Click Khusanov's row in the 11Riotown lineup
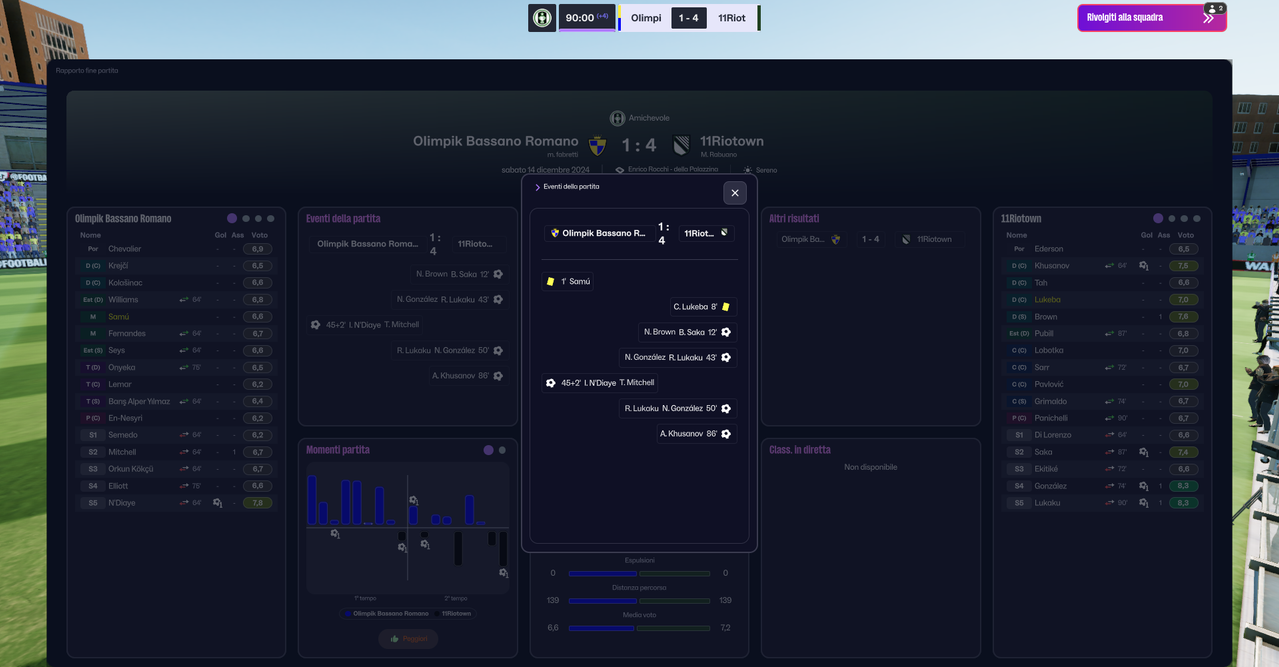Viewport: 1279px width, 667px height. (1103, 266)
